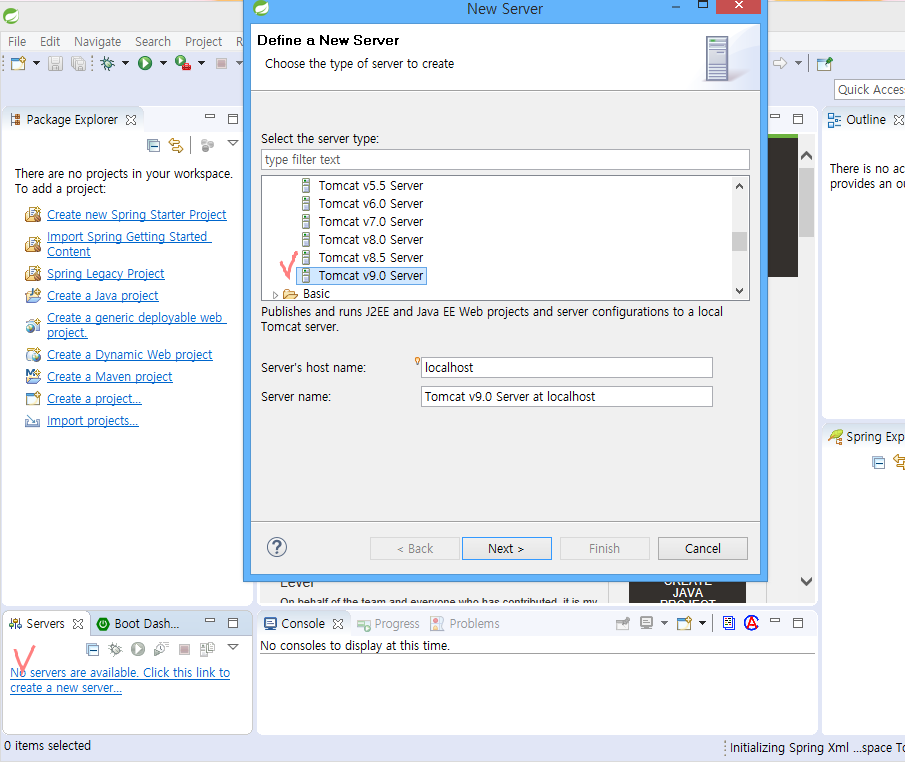Collapse all in Servers view toolbar
Screen dimensions: 905x762
(92, 649)
